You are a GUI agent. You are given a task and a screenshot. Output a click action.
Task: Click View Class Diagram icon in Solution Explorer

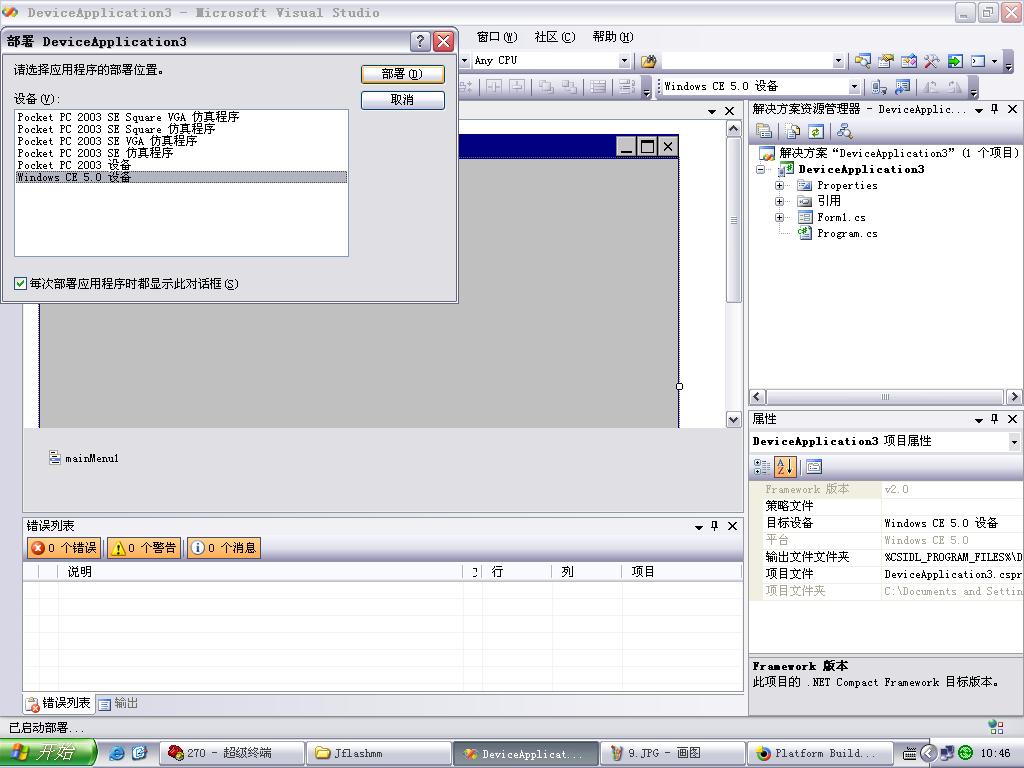coord(844,131)
